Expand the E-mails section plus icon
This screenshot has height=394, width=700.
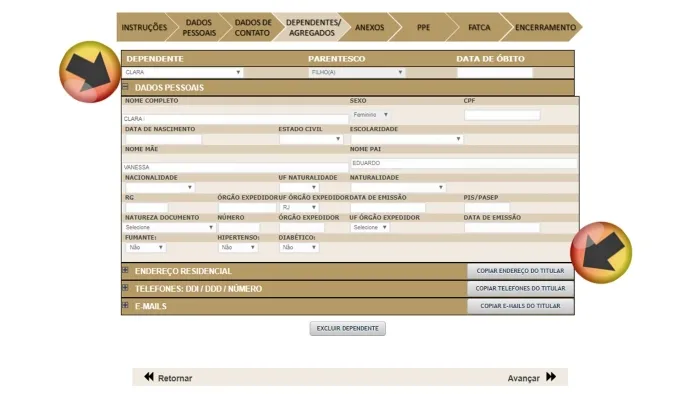point(125,305)
